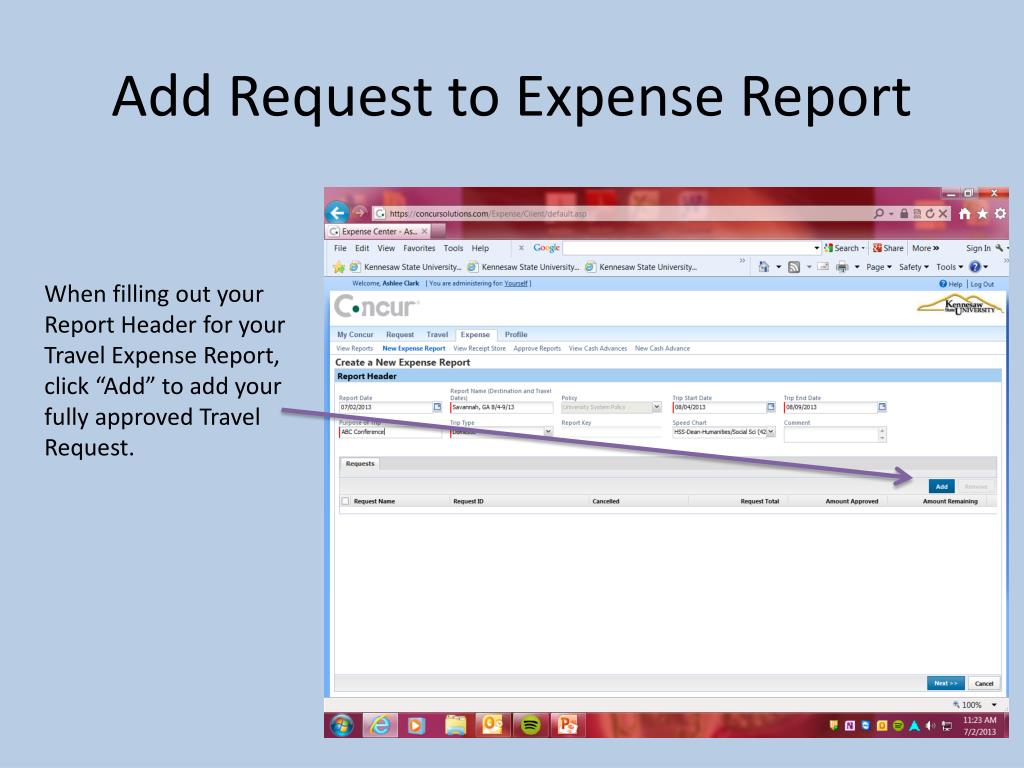Screen dimensions: 1024x768
Task: Click the New Cash Advance link
Action: (x=662, y=349)
